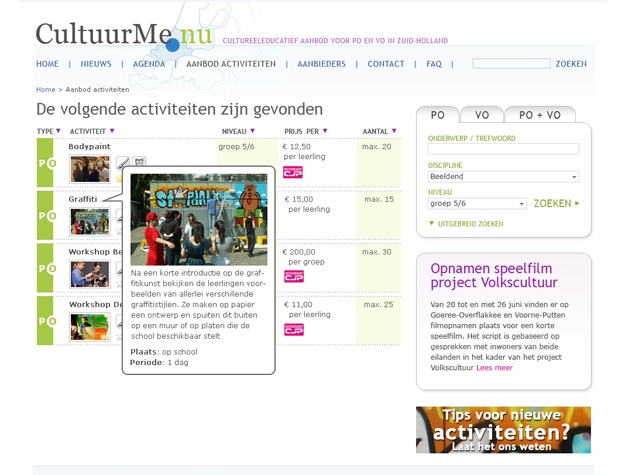Screen dimensions: 632x475
Task: Click the CJP badge in € 11,00 row
Action: click(294, 329)
